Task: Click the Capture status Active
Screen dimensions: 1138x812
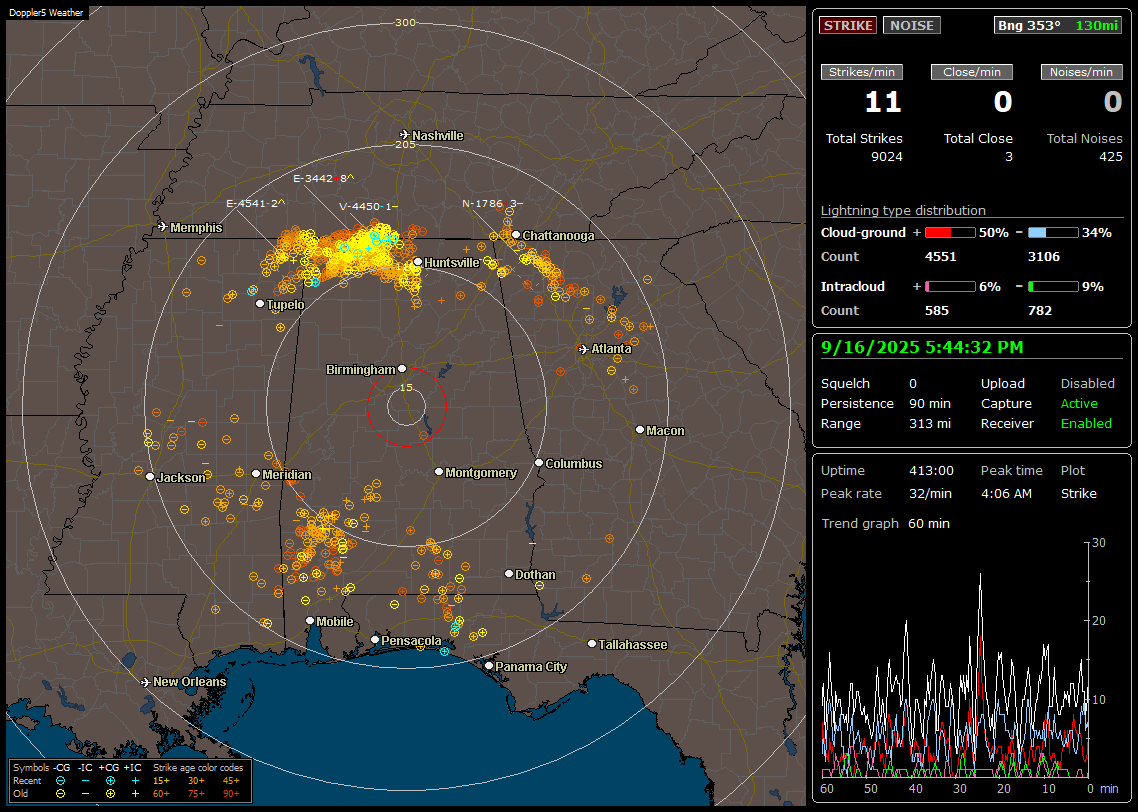Action: [x=1079, y=403]
